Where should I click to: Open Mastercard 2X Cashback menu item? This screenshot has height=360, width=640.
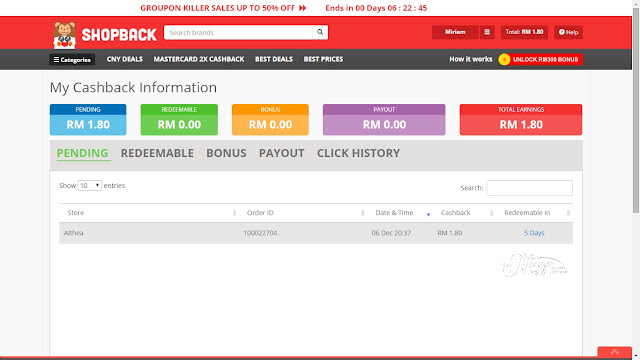tap(199, 59)
